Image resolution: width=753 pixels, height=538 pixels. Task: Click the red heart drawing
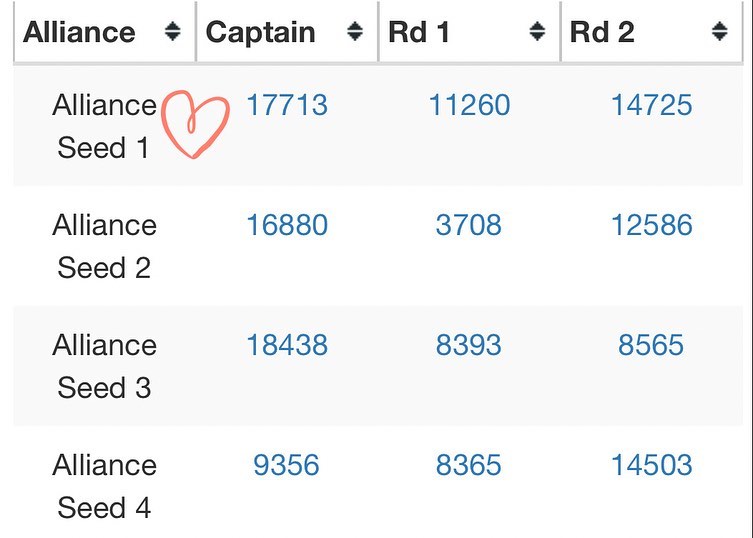[195, 124]
